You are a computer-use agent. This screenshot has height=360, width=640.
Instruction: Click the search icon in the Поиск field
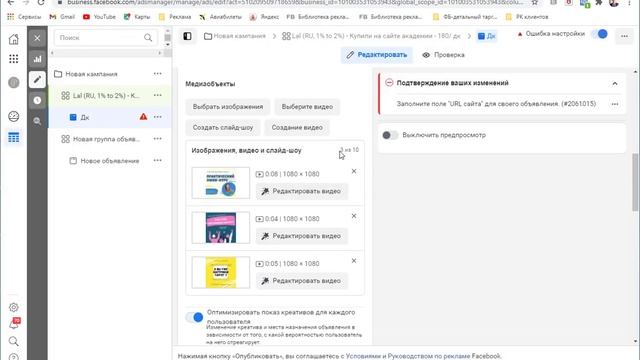tap(148, 38)
